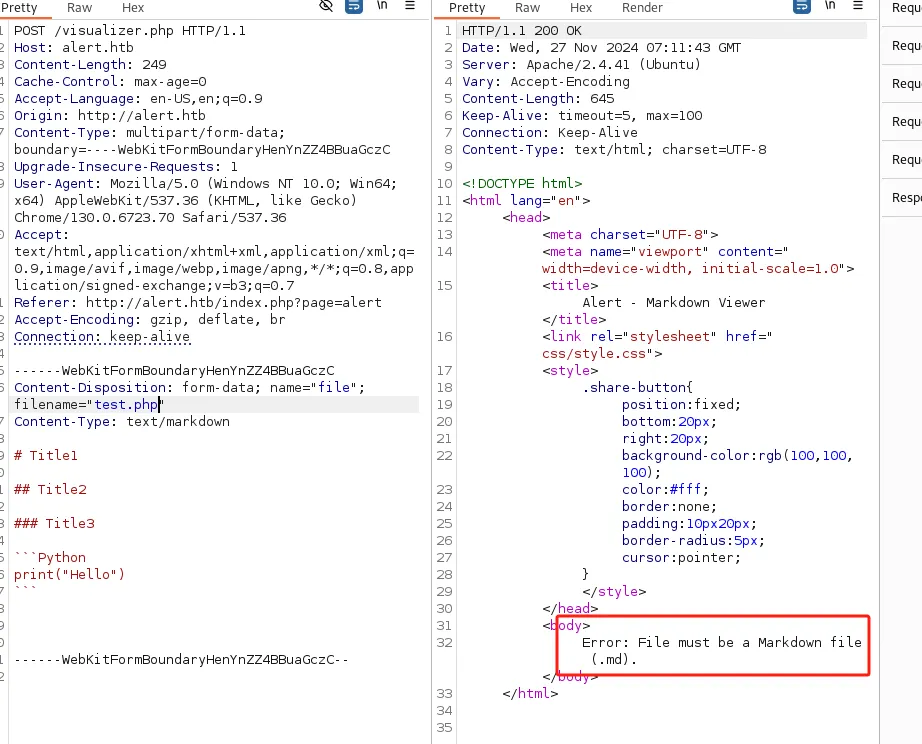
Task: Click the <!DOCTYPE html> line in response
Action: [x=522, y=184]
